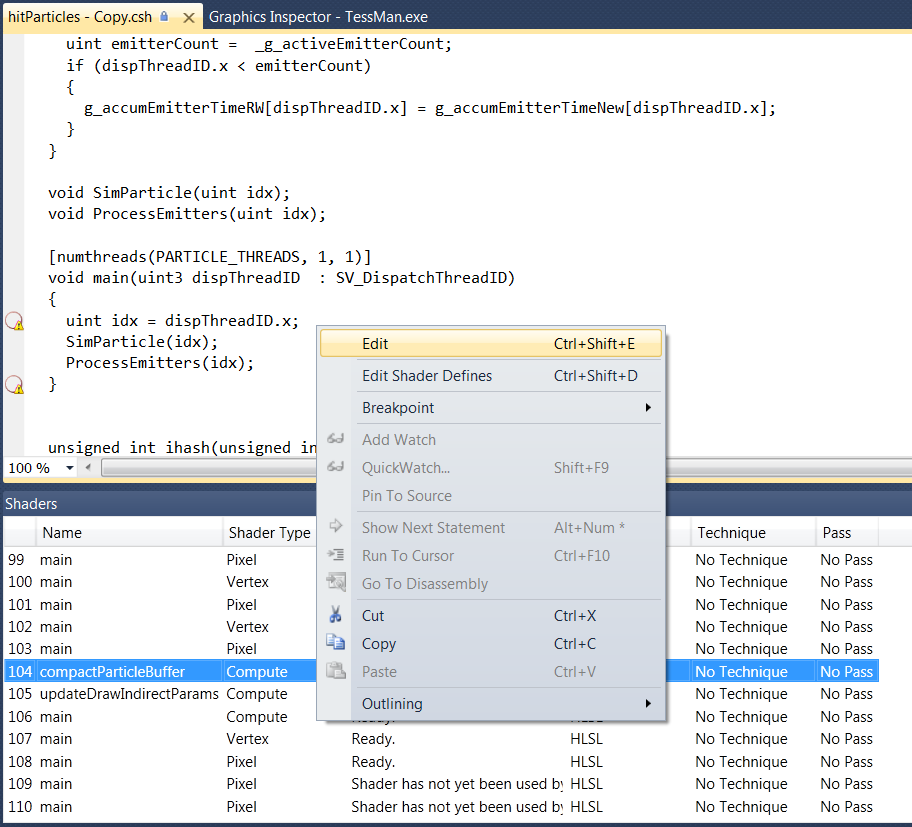The image size is (912, 827).
Task: Choose Edit Shader Defines menu entry
Action: point(491,376)
